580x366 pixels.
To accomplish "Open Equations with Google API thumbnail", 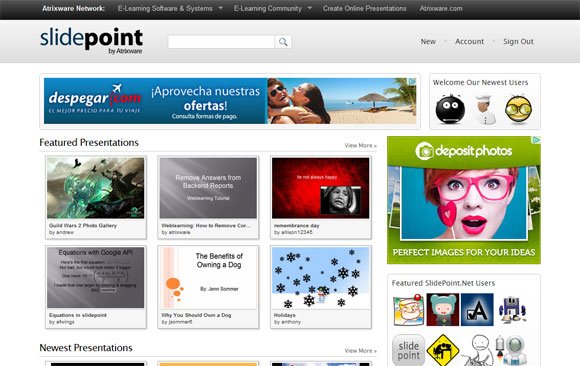I will (x=95, y=278).
